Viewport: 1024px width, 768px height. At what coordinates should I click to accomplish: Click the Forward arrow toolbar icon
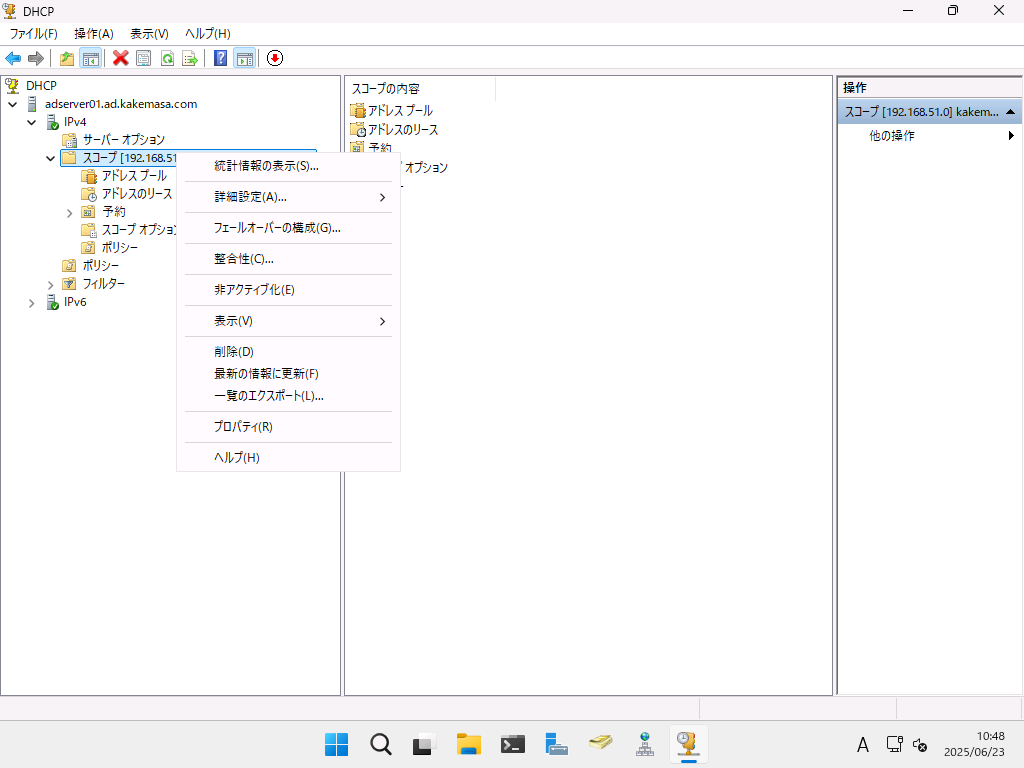click(36, 58)
